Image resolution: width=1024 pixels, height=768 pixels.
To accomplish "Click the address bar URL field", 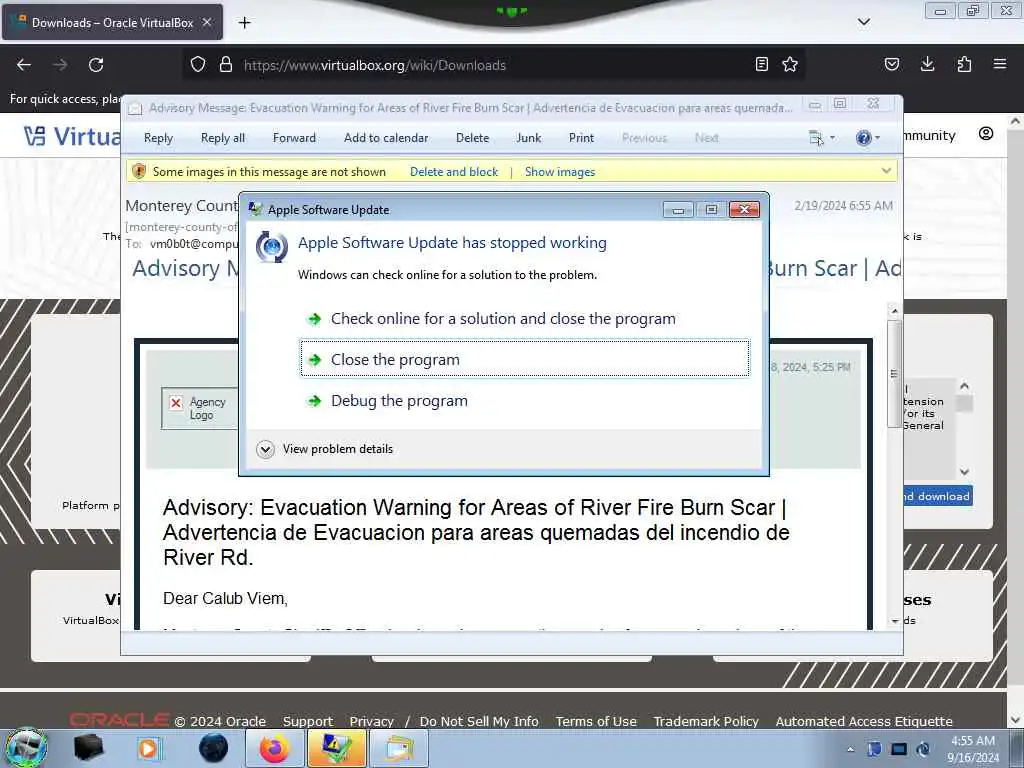I will [496, 65].
